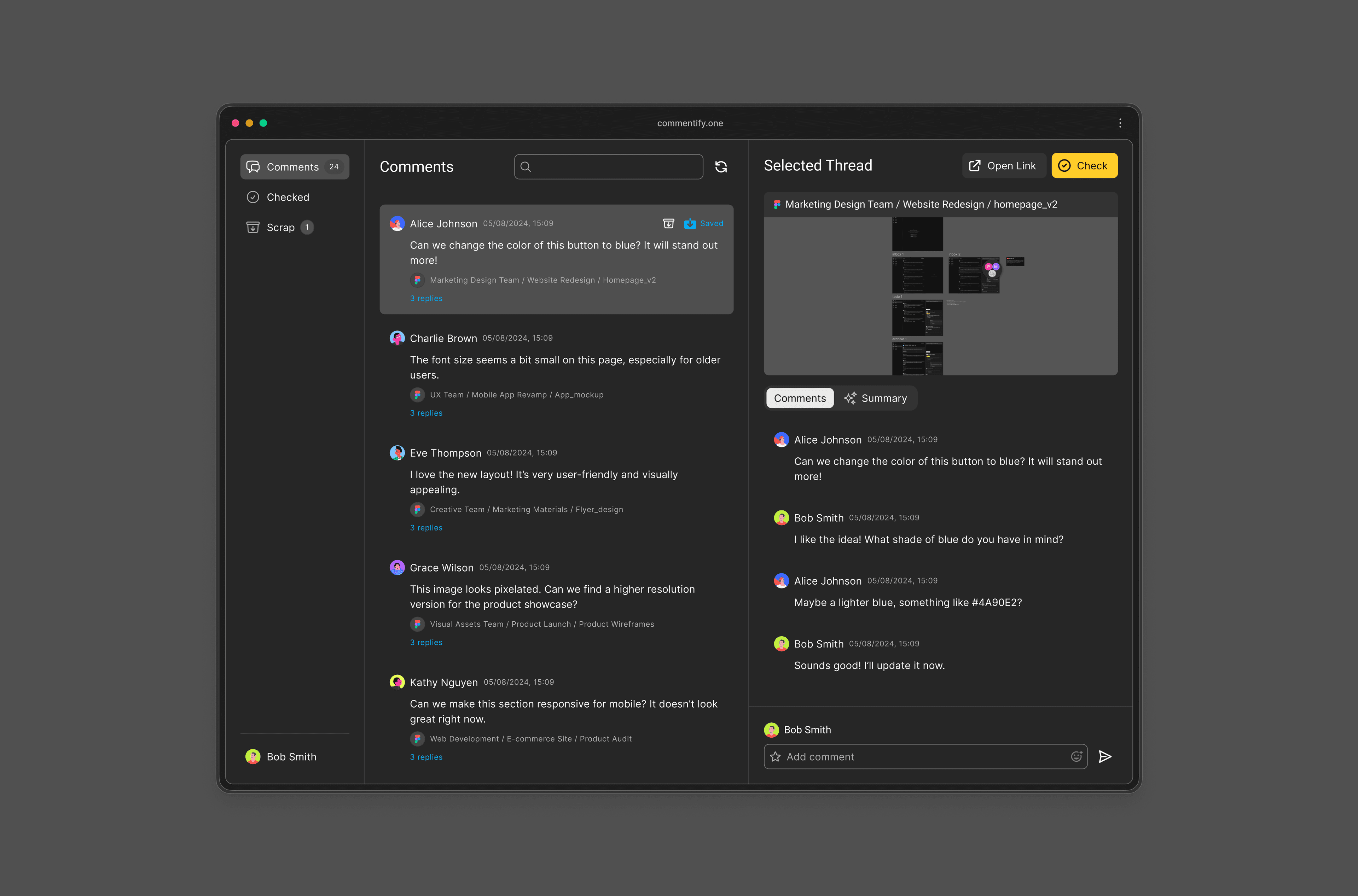
Task: Send the comment with the paper plane icon
Action: point(1105,757)
